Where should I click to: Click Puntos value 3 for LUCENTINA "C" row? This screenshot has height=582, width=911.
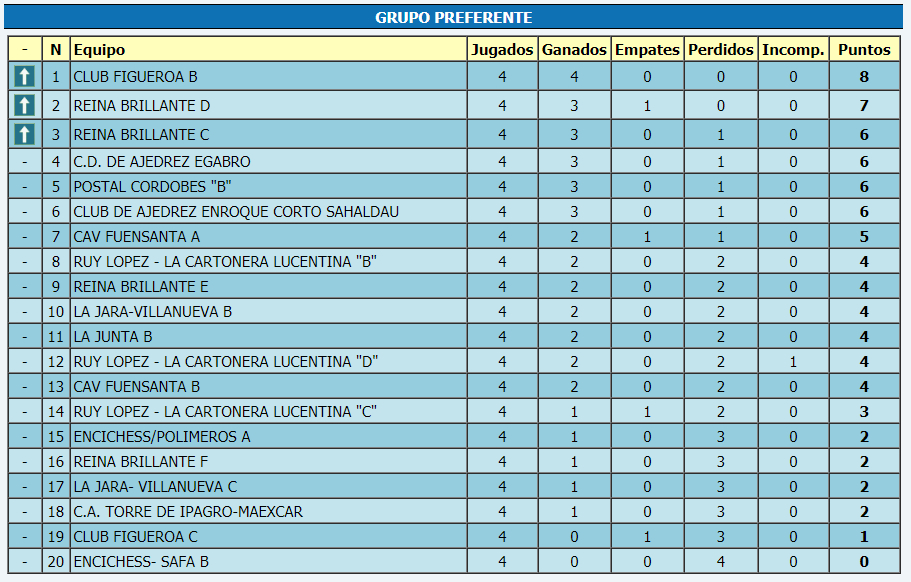(x=865, y=411)
